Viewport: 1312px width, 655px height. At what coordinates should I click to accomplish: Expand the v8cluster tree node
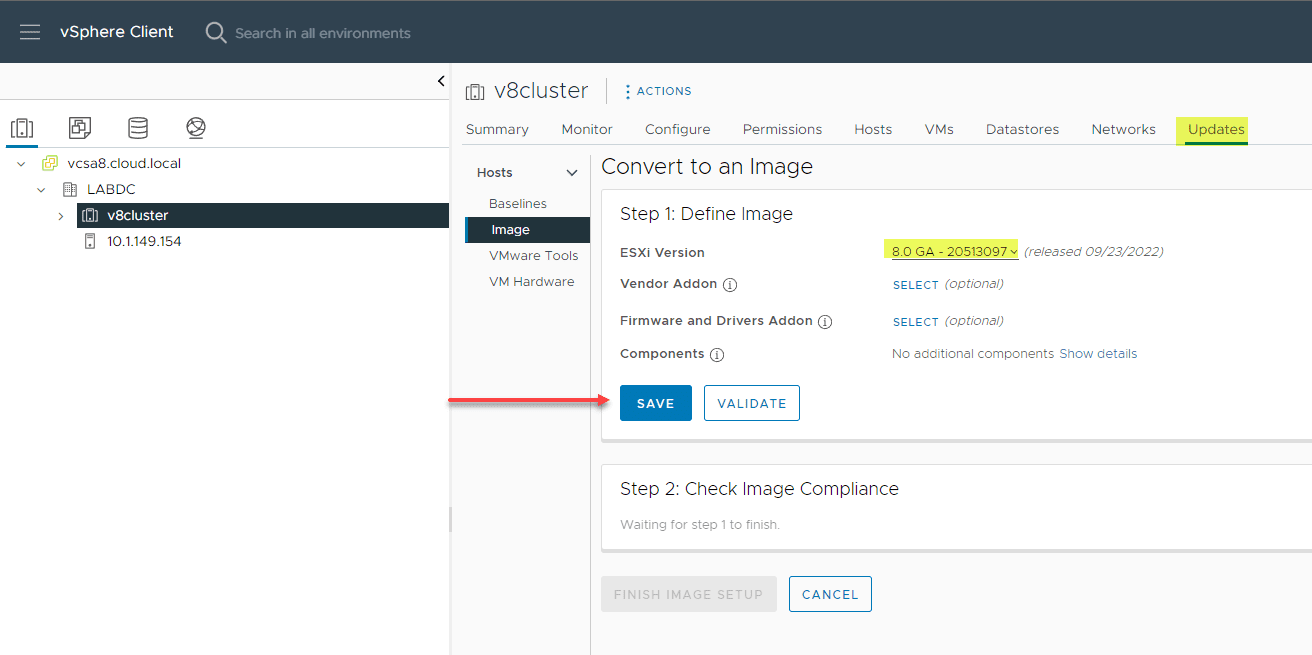click(61, 216)
